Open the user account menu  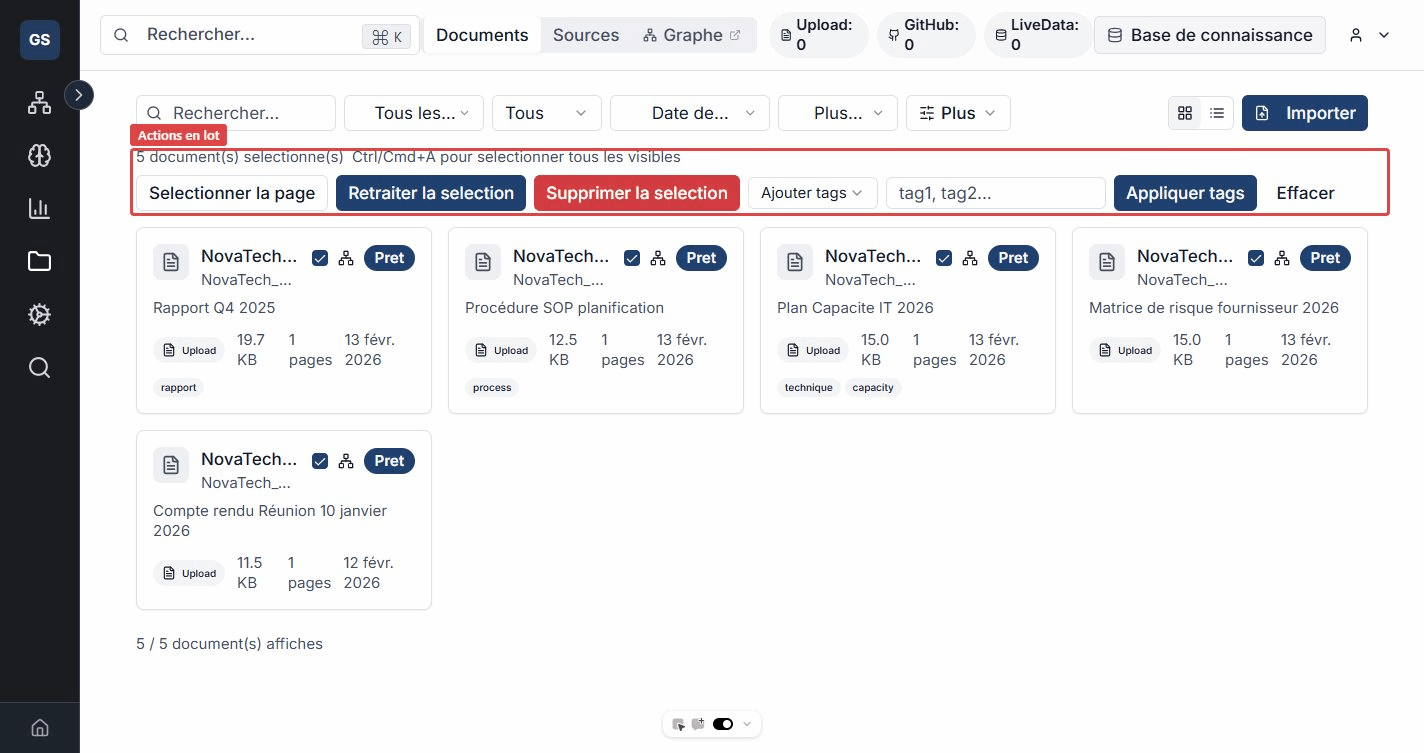pos(1369,35)
